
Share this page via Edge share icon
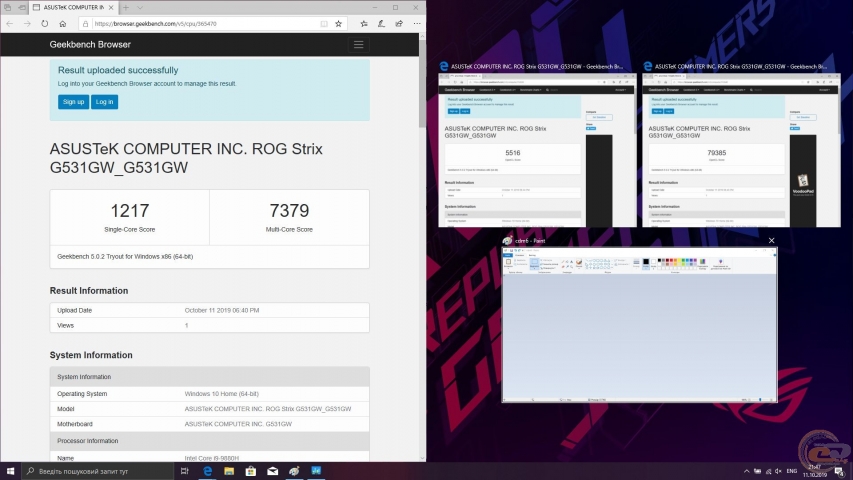coord(399,24)
